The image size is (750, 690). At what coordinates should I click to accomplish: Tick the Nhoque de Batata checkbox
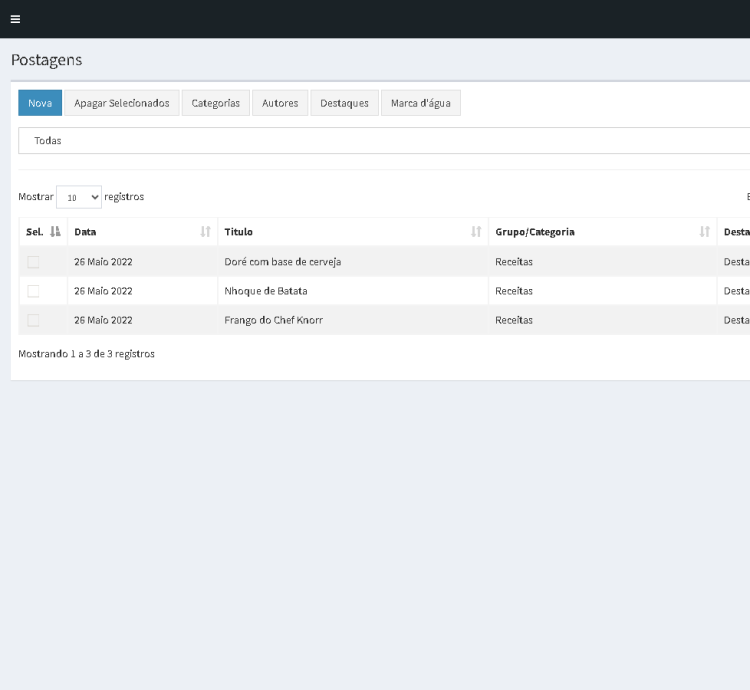point(33,291)
